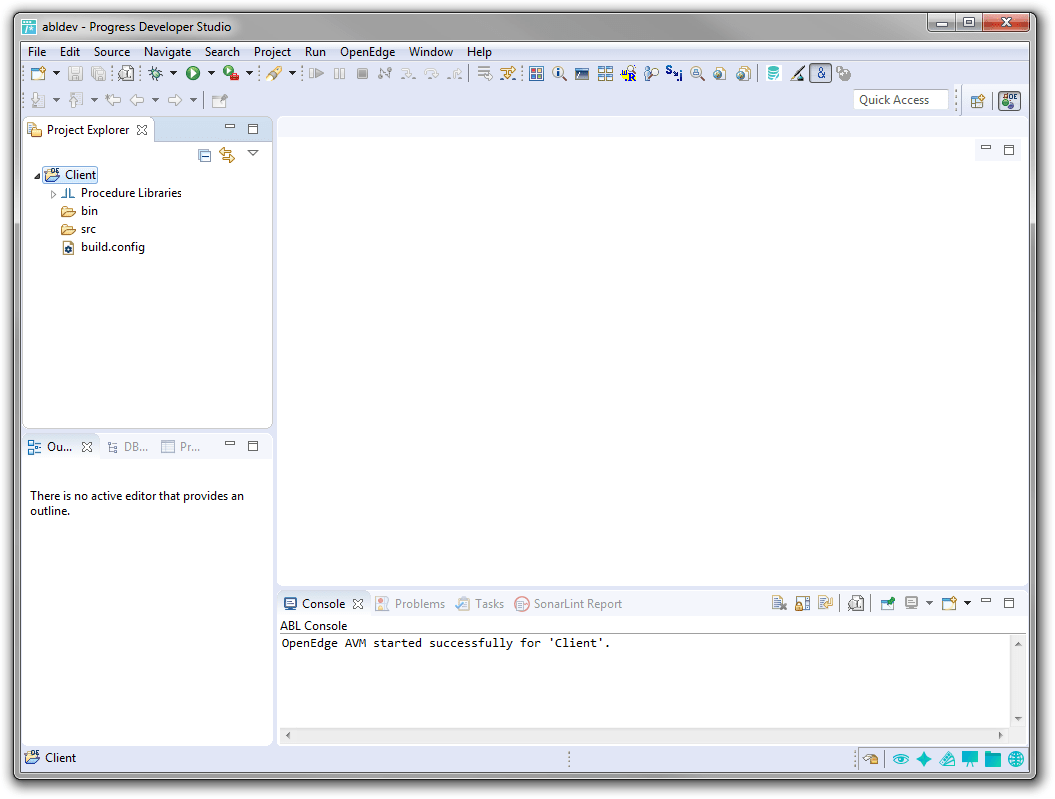The height and width of the screenshot is (799, 1055).
Task: Toggle Pin Console icon
Action: (x=888, y=603)
